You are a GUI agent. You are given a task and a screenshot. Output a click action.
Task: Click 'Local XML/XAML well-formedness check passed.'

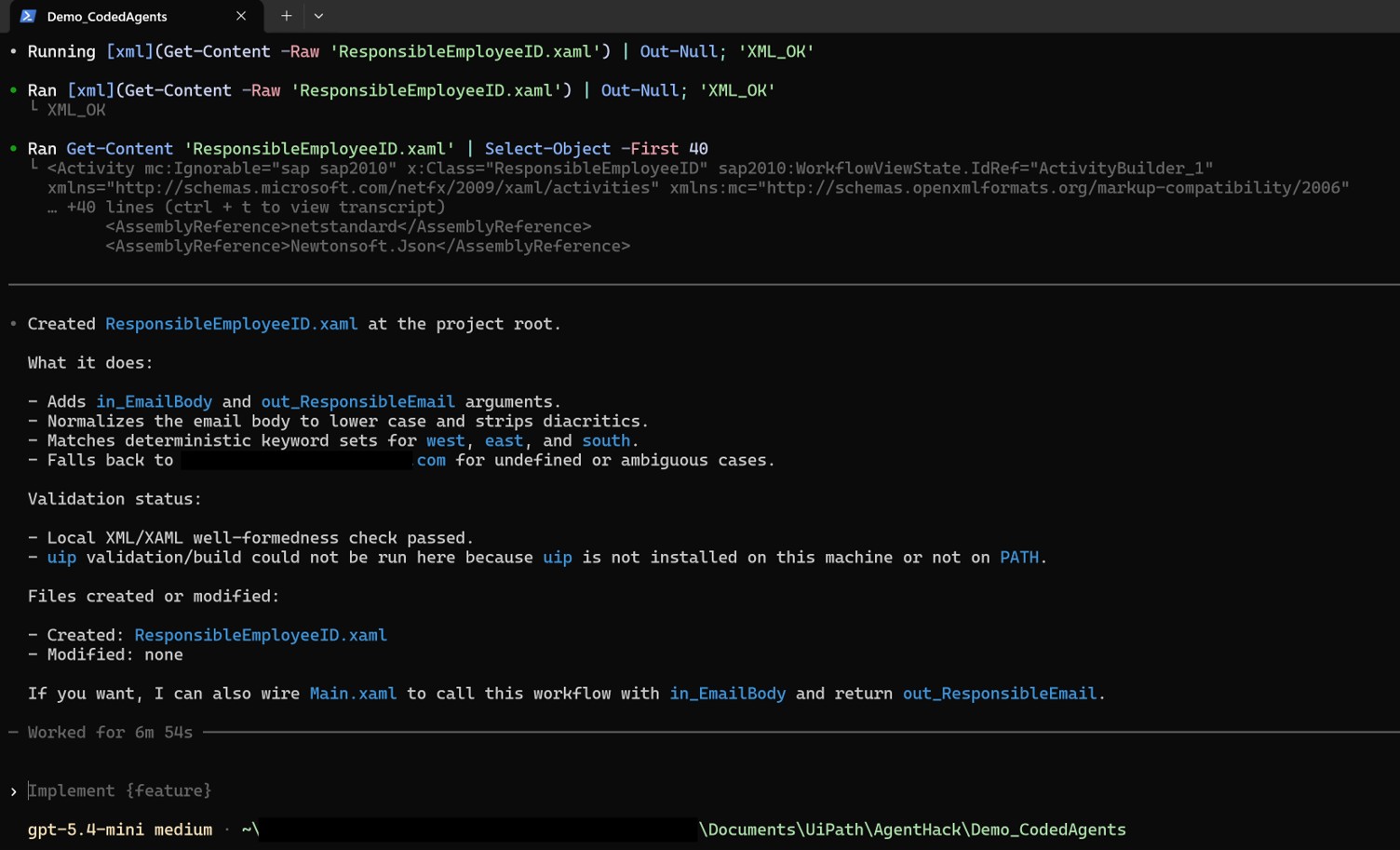261,538
